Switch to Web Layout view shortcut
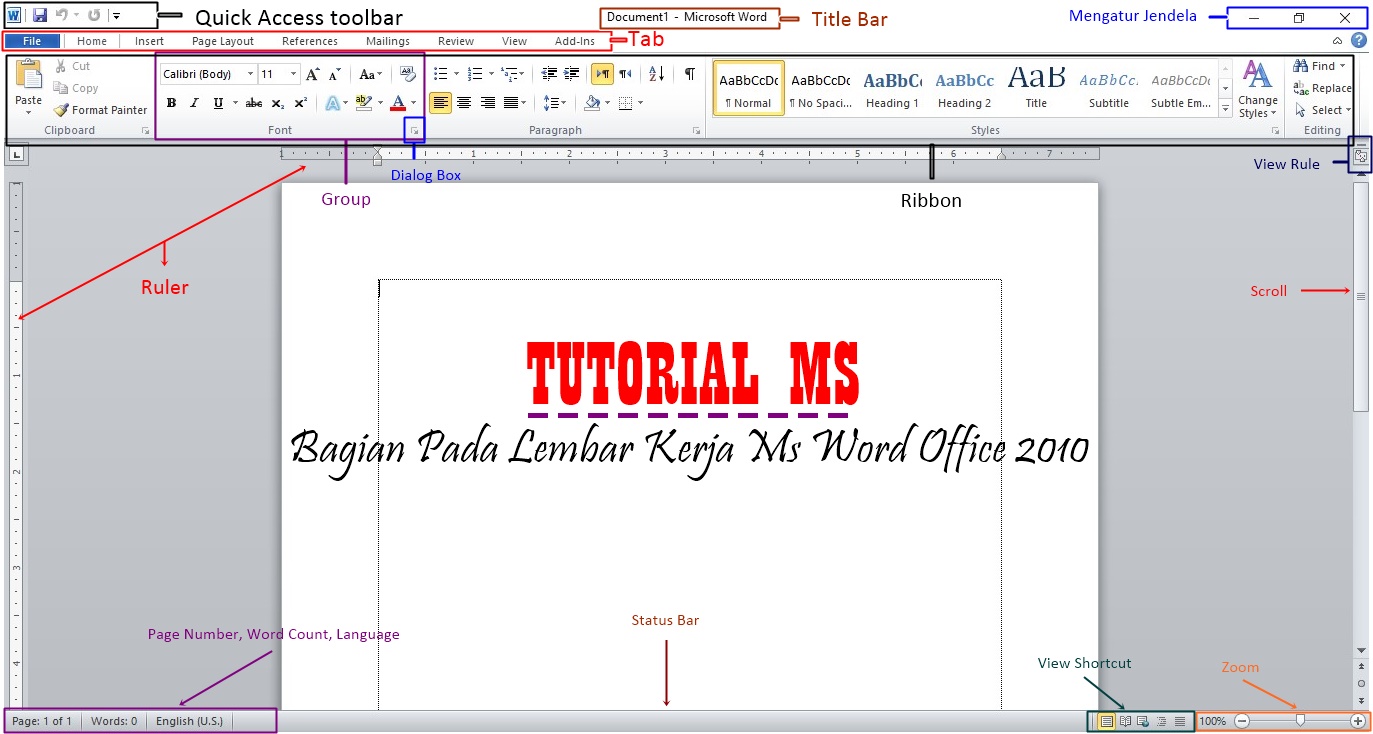 point(1141,721)
